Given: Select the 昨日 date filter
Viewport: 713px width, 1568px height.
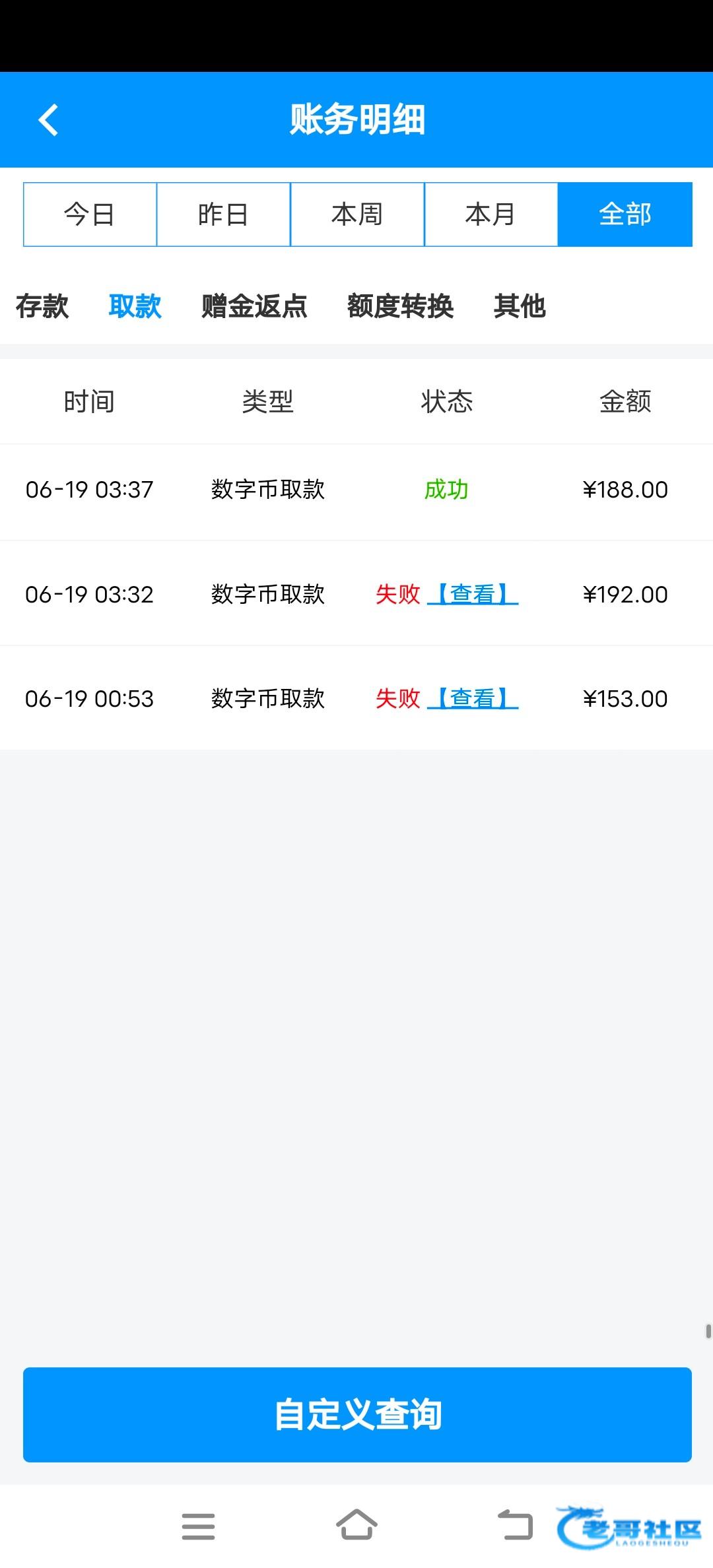Looking at the screenshot, I should pyautogui.click(x=223, y=214).
